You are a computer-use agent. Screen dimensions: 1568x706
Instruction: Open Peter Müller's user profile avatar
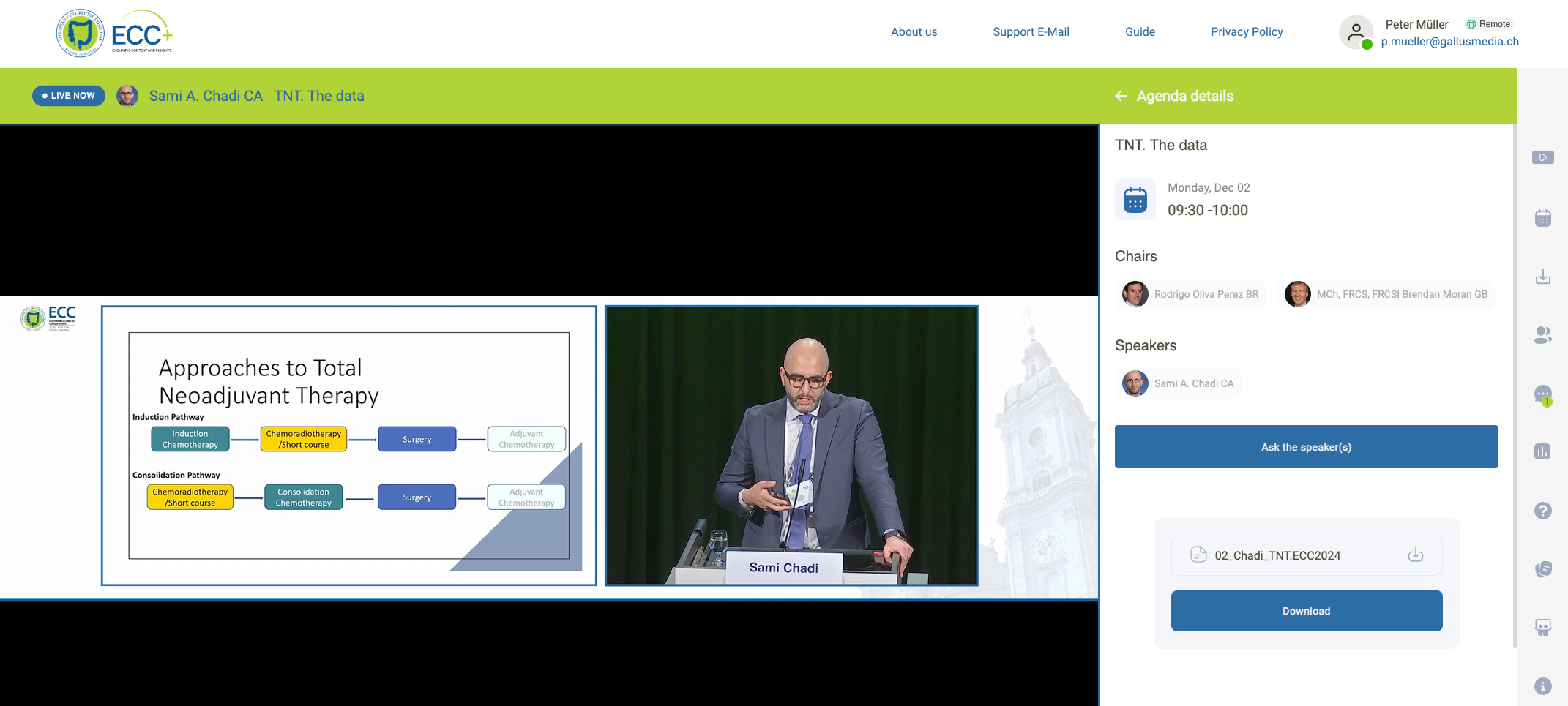pyautogui.click(x=1356, y=32)
